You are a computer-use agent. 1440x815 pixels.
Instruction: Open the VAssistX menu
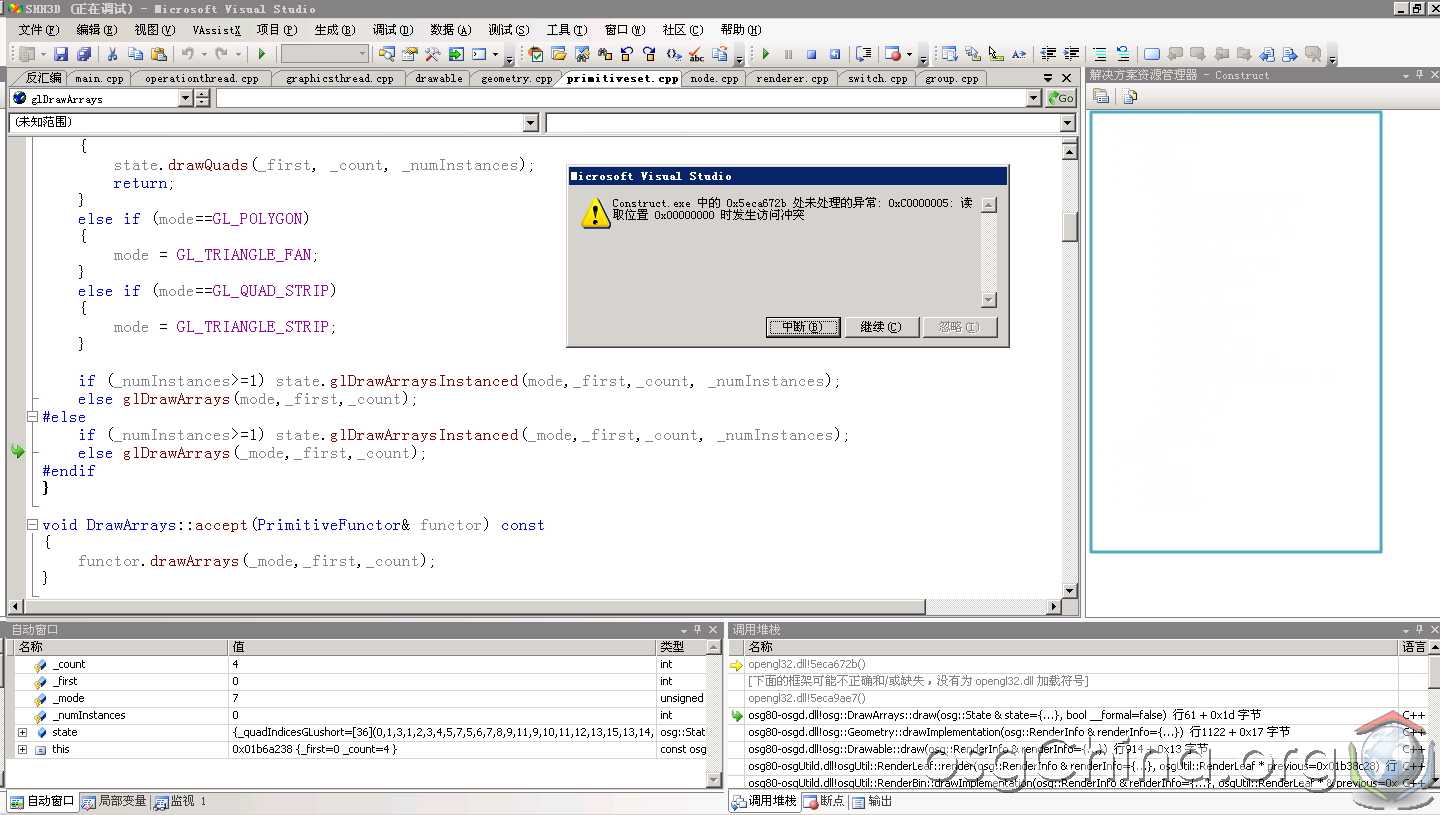tap(216, 30)
